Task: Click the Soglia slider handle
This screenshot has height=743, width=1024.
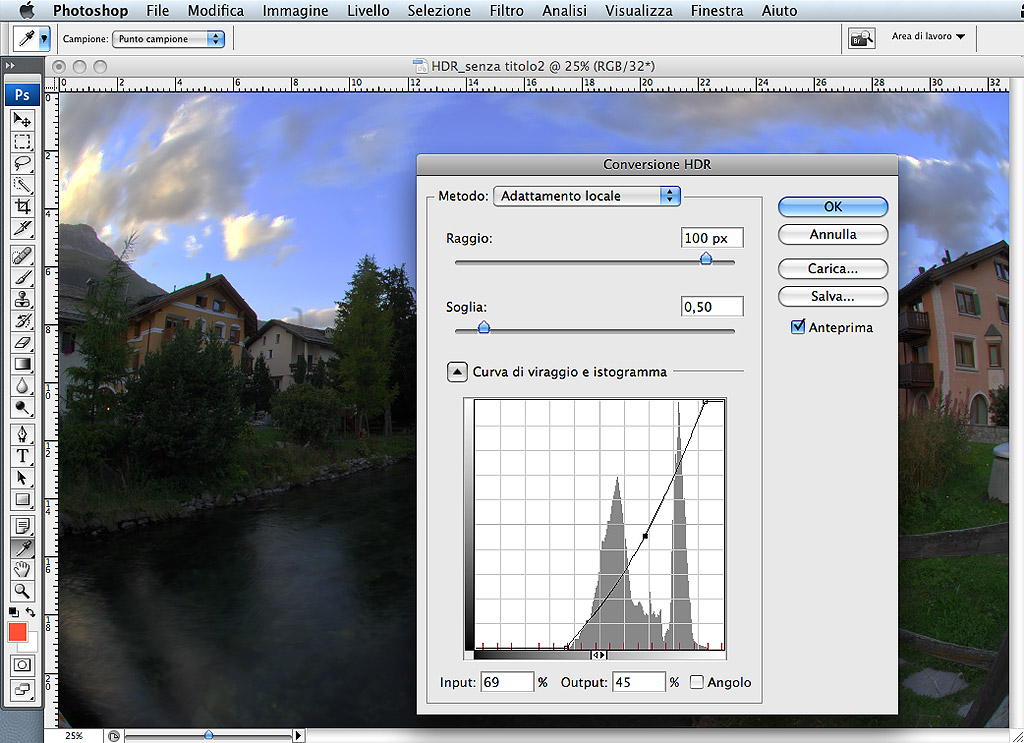Action: (484, 327)
